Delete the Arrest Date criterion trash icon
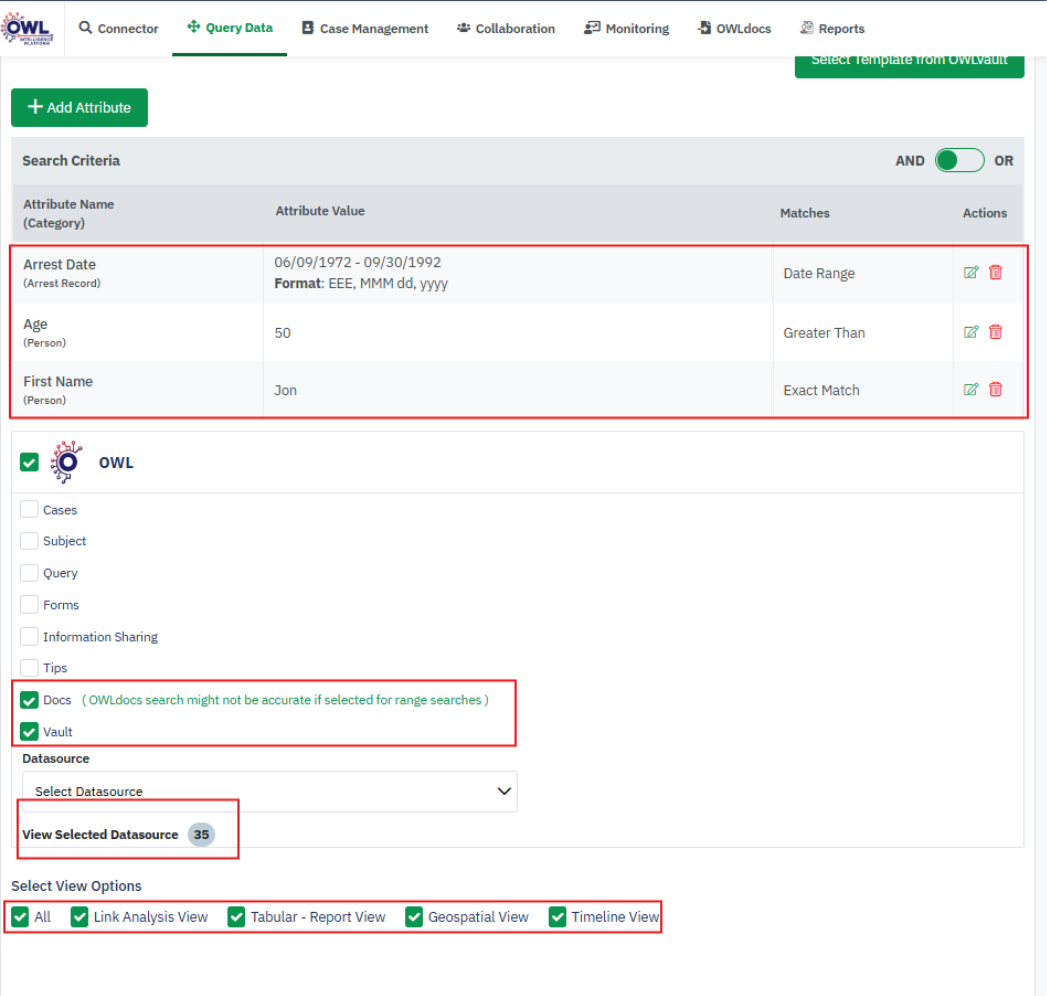The height and width of the screenshot is (996, 1047). pyautogui.click(x=997, y=271)
